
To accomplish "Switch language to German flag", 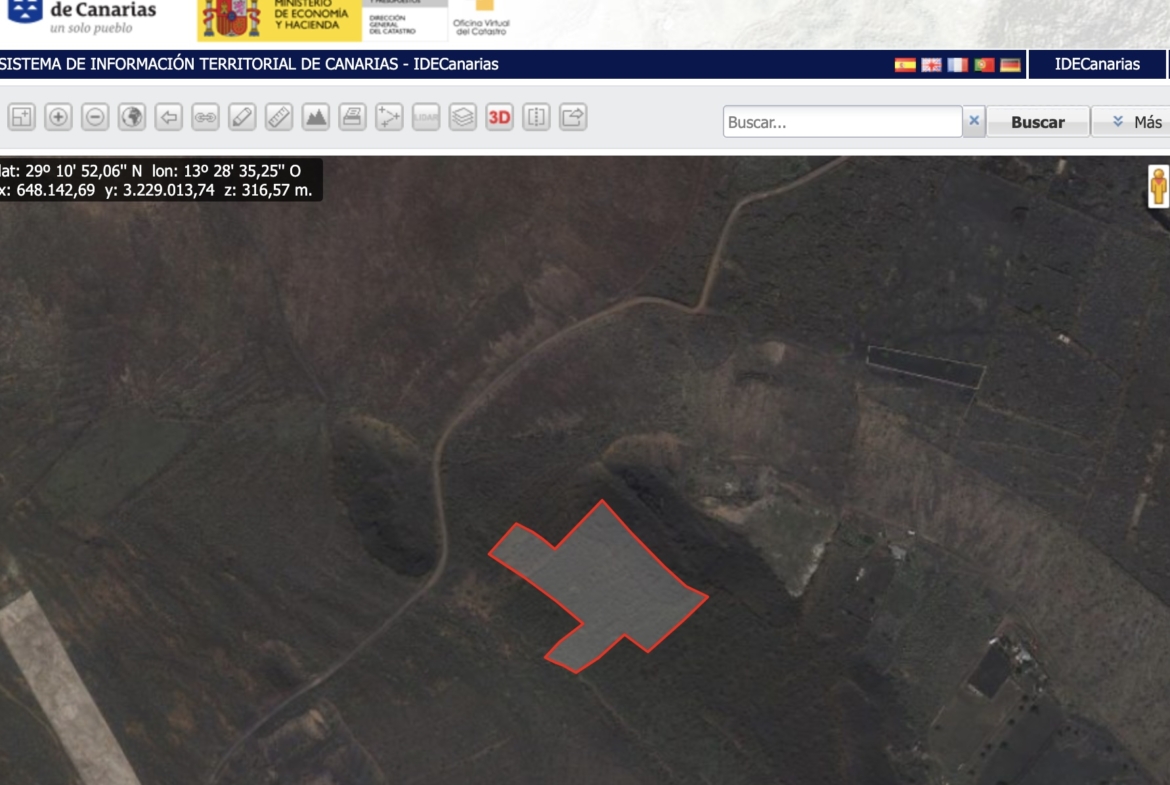I will click(1010, 65).
